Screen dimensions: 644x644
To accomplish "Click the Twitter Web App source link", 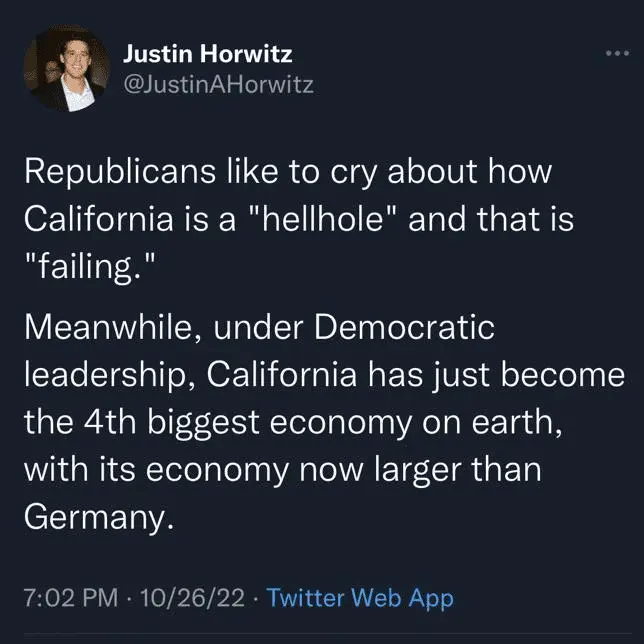I will coord(361,598).
